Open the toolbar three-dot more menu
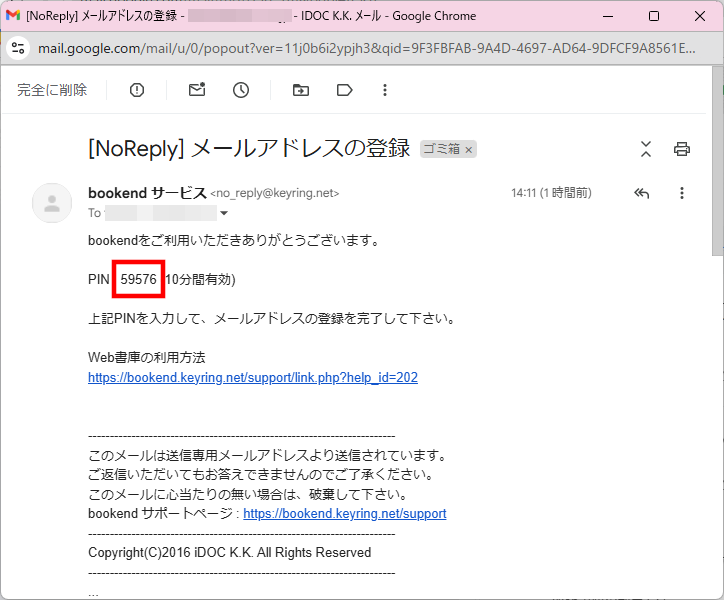The width and height of the screenshot is (724, 600). pos(385,90)
